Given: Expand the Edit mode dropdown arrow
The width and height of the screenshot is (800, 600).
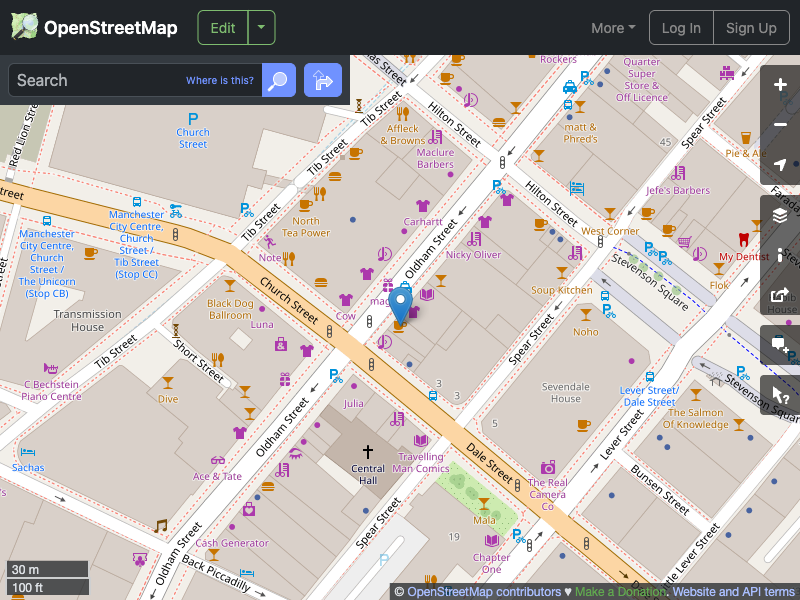Looking at the screenshot, I should (260, 27).
